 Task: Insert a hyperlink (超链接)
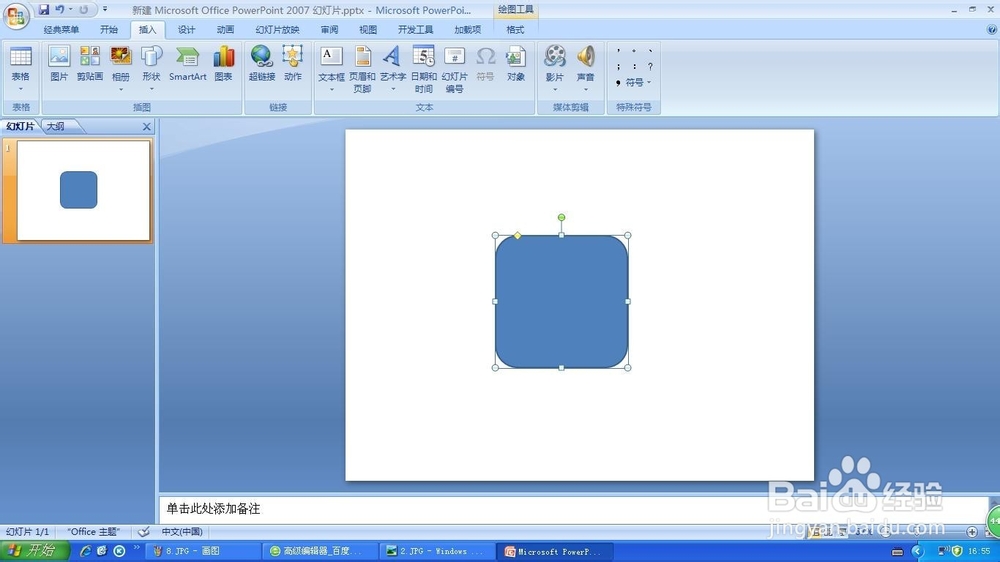point(261,64)
